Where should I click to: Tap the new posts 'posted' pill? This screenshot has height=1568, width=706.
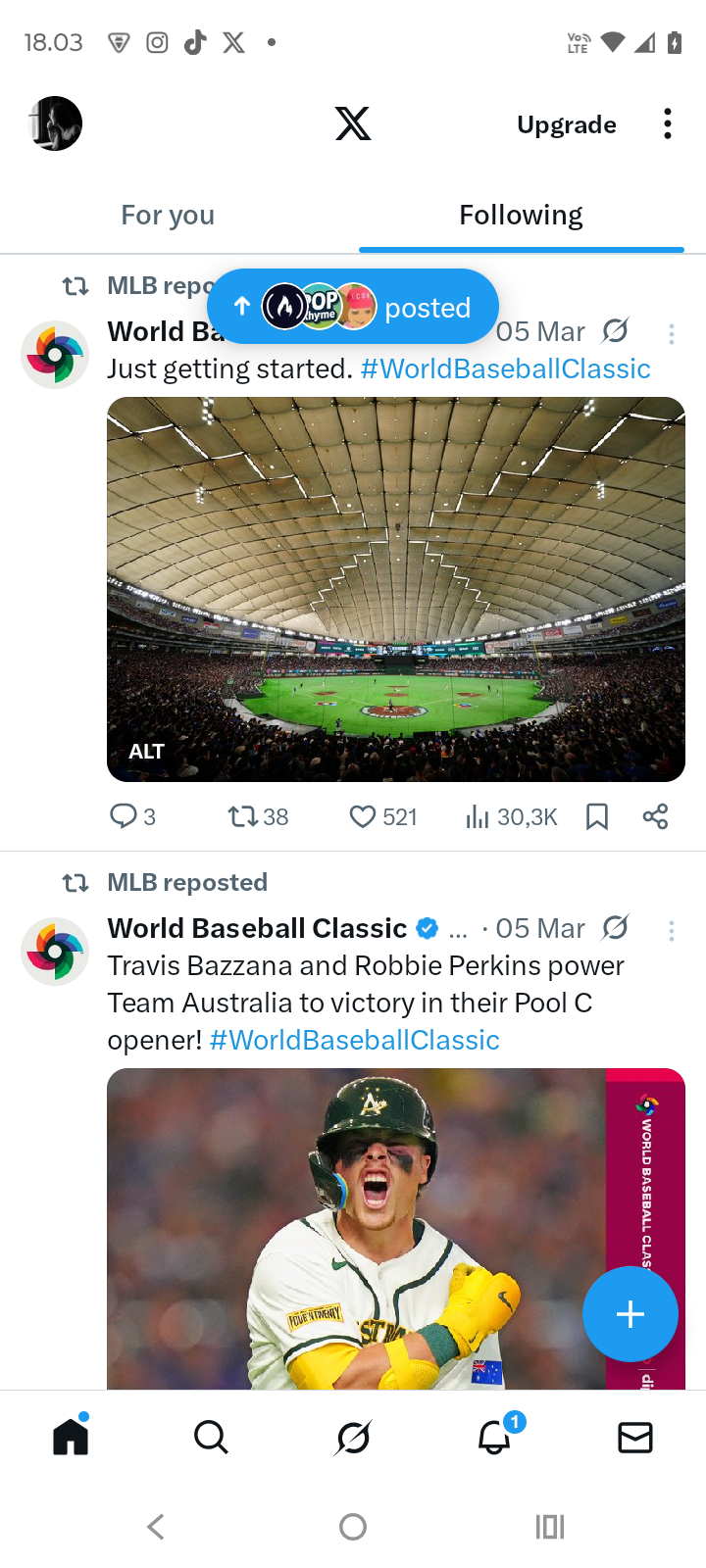353,307
